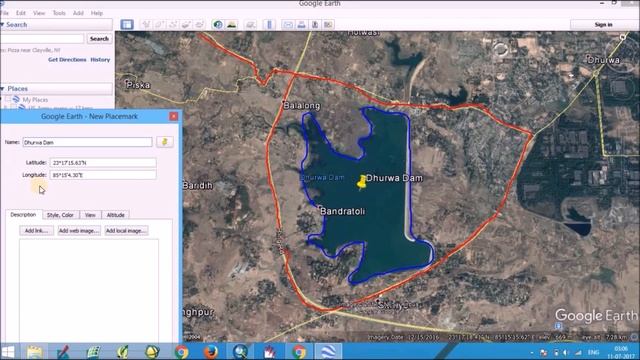Image resolution: width=640 pixels, height=360 pixels.
Task: Click the yellow Dhurwa Dam pushpin on map
Action: pyautogui.click(x=361, y=182)
